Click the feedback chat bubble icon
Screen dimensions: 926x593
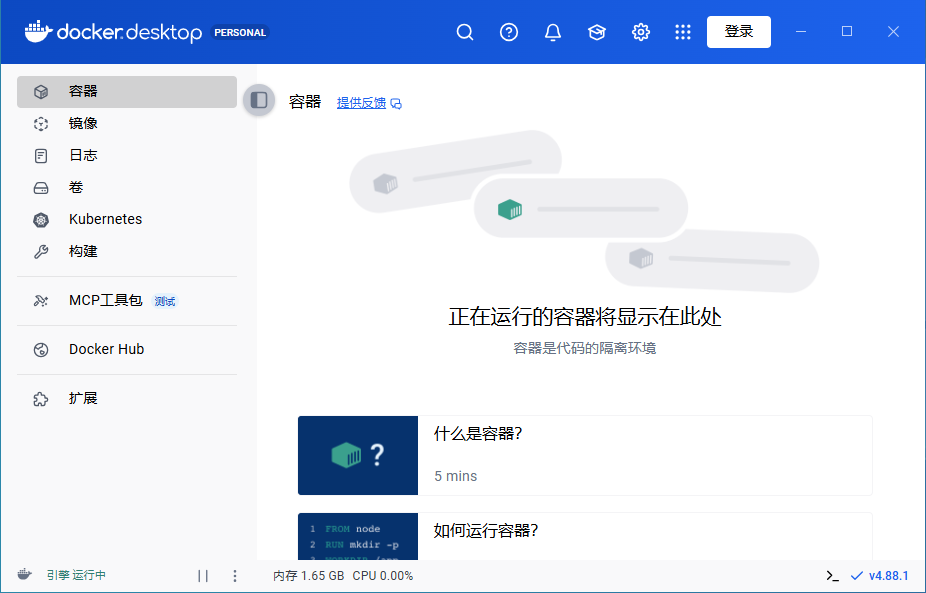pos(396,104)
